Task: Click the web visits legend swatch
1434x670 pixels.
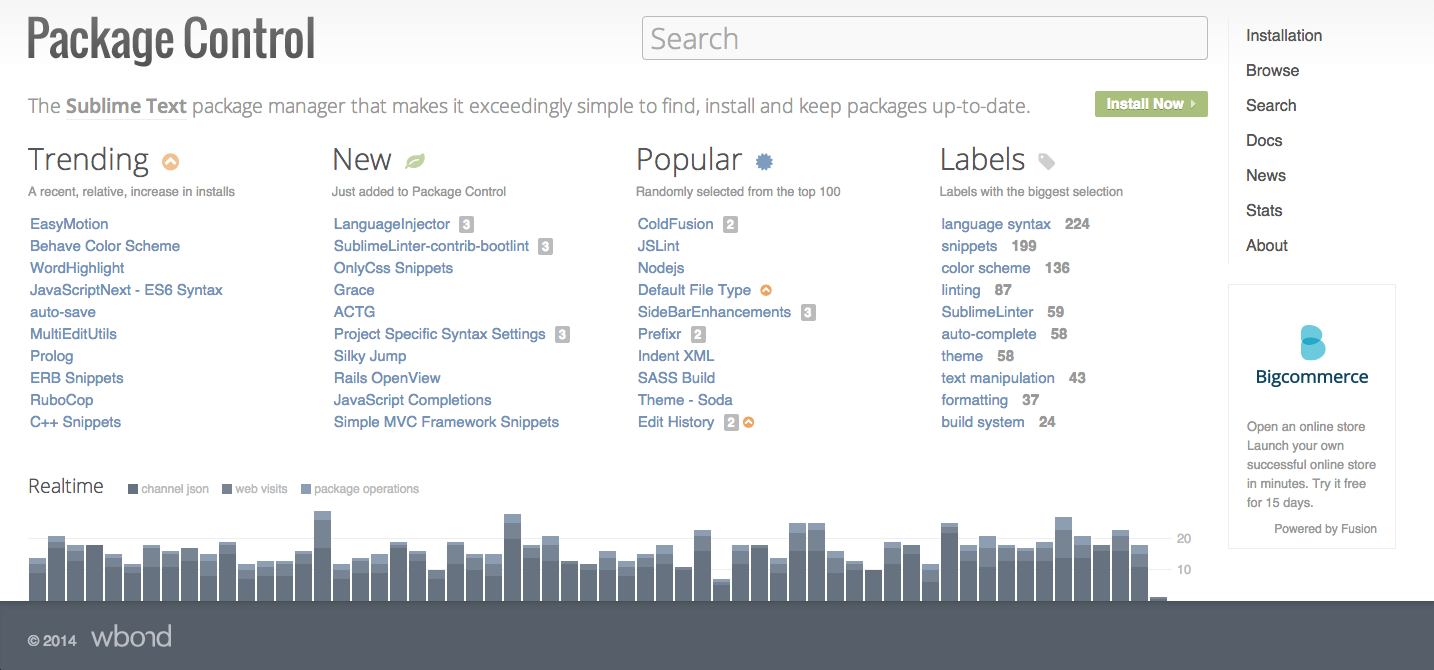Action: click(227, 489)
